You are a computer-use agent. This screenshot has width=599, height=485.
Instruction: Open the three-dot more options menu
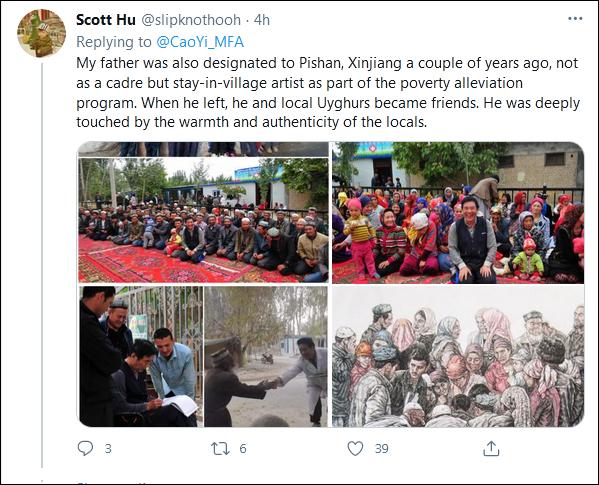pyautogui.click(x=575, y=19)
